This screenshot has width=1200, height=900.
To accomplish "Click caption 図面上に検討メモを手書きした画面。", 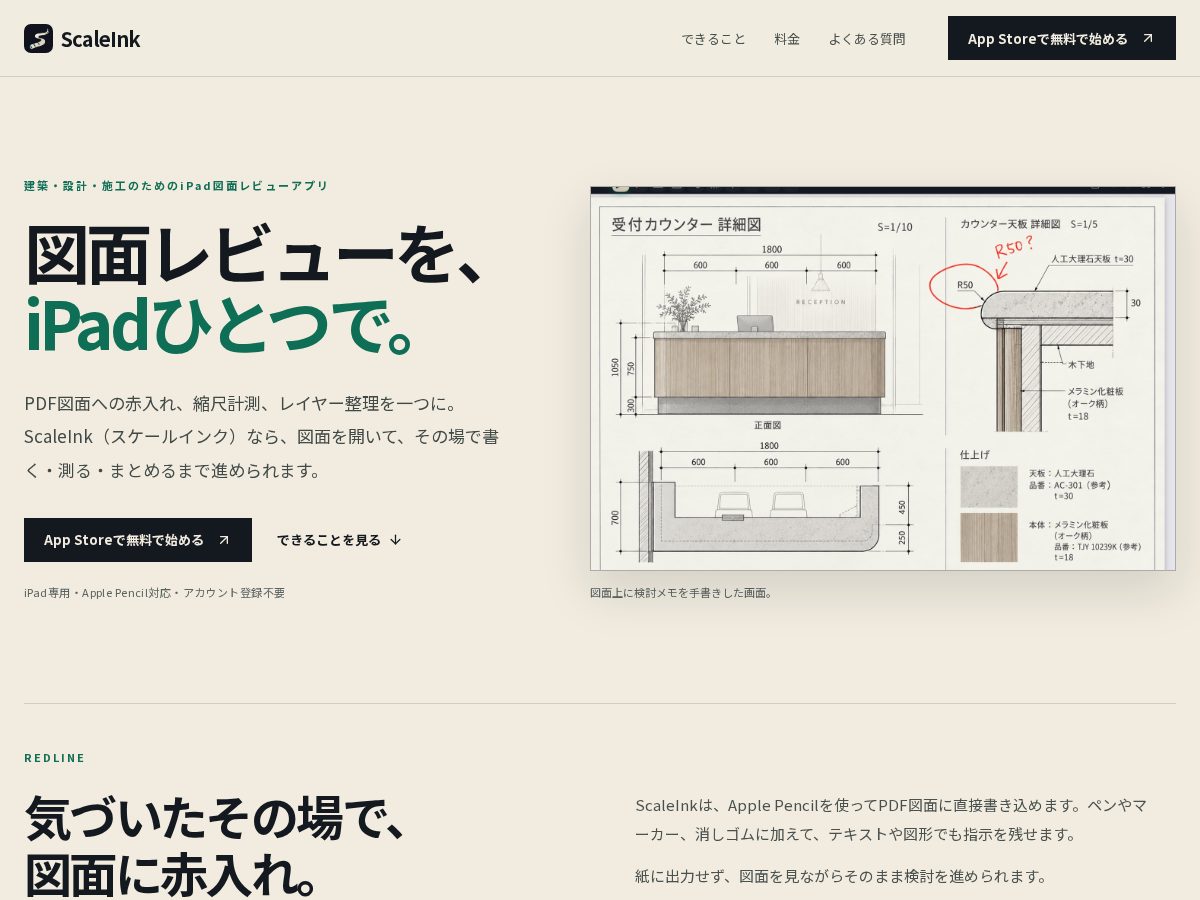I will click(683, 592).
